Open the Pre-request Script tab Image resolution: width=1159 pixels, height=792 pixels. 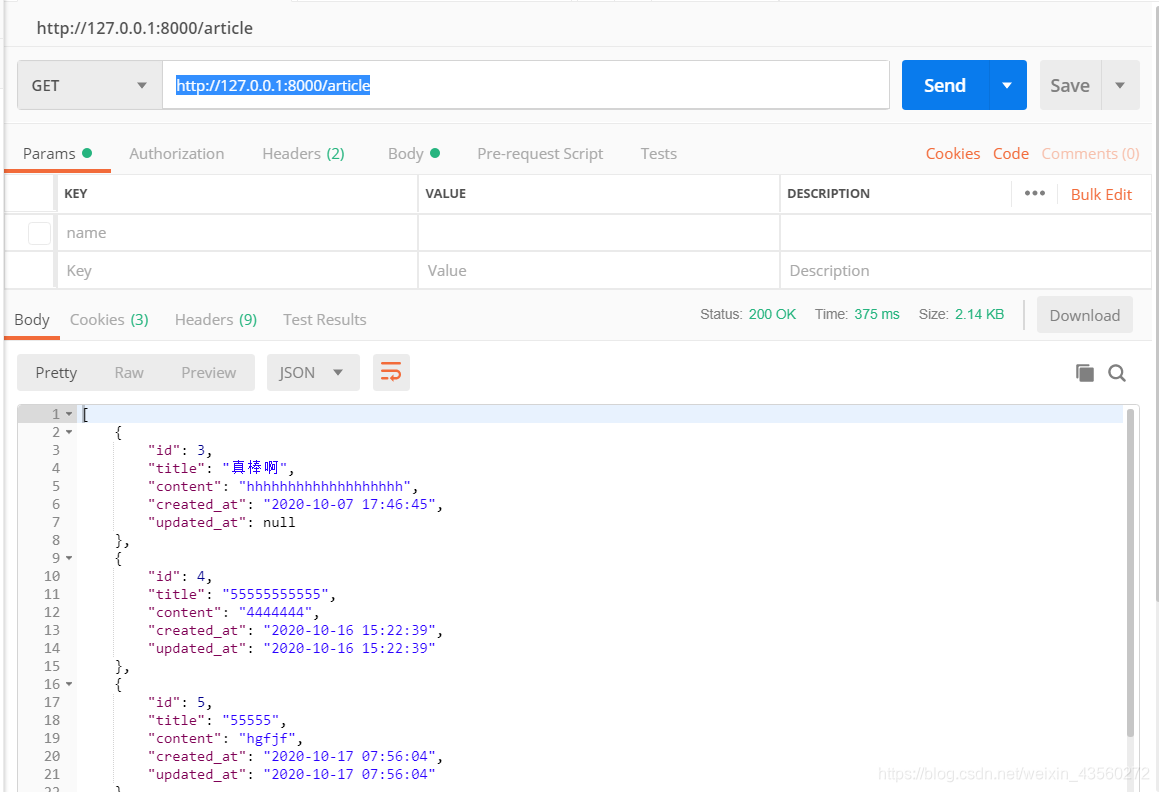[x=540, y=154]
